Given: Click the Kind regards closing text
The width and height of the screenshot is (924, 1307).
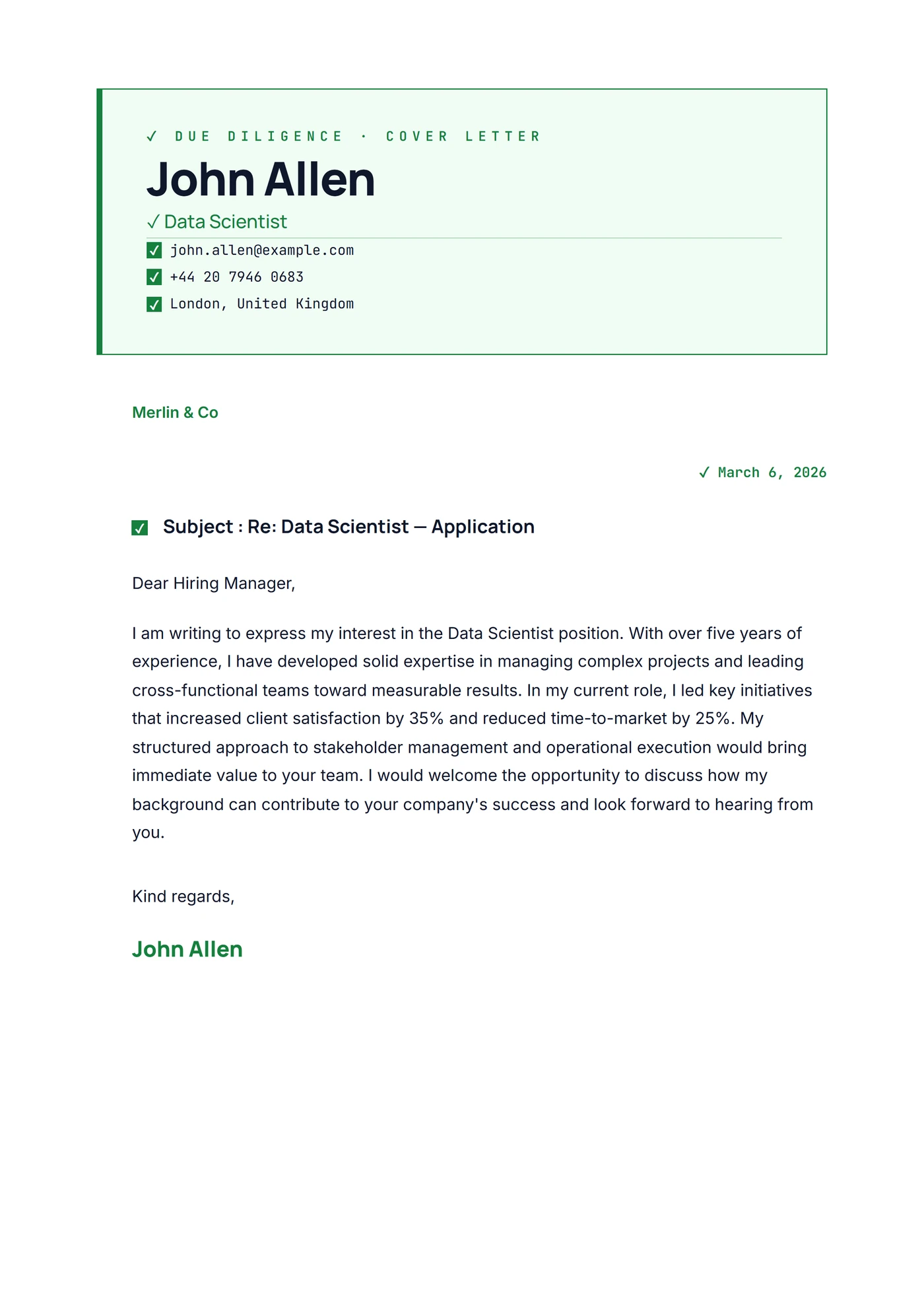Looking at the screenshot, I should pyautogui.click(x=183, y=896).
